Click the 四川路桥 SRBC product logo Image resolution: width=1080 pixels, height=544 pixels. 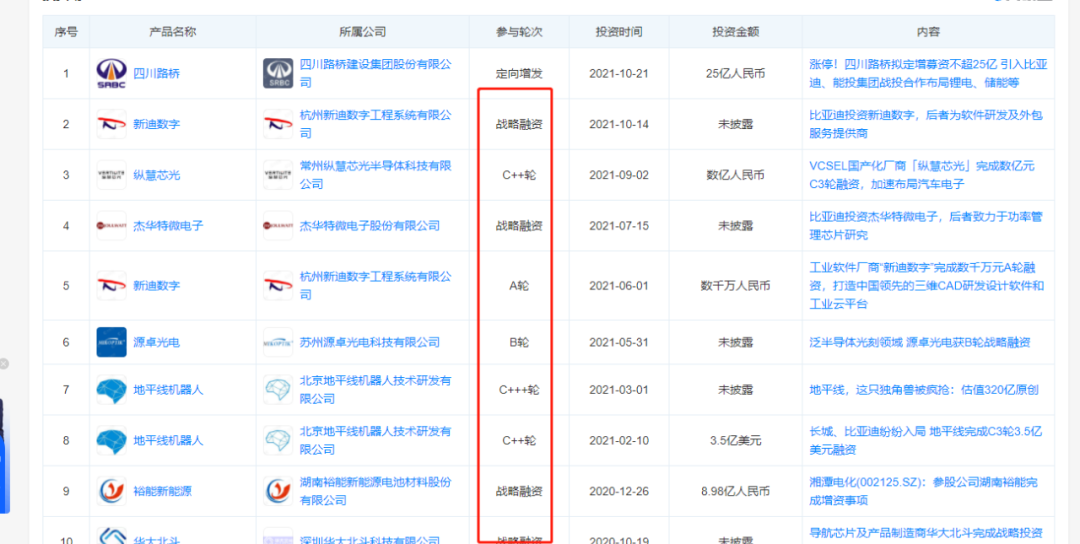112,73
